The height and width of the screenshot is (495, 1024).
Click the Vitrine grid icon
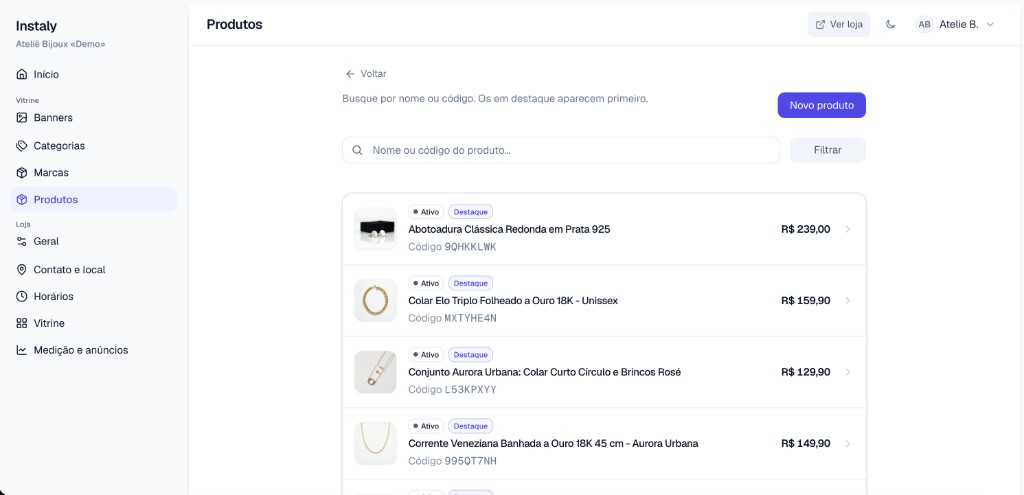22,323
